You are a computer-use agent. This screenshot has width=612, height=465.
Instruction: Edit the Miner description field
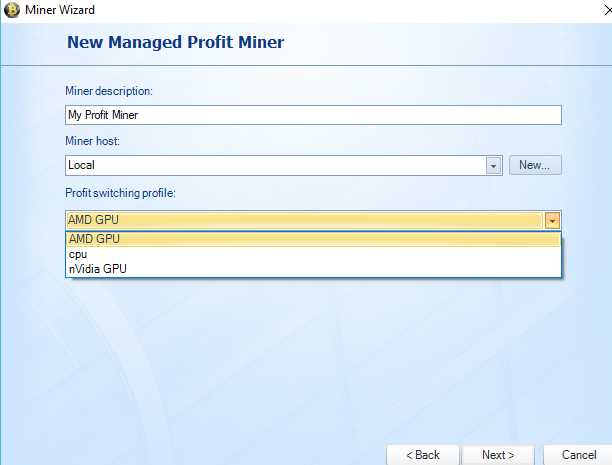313,115
